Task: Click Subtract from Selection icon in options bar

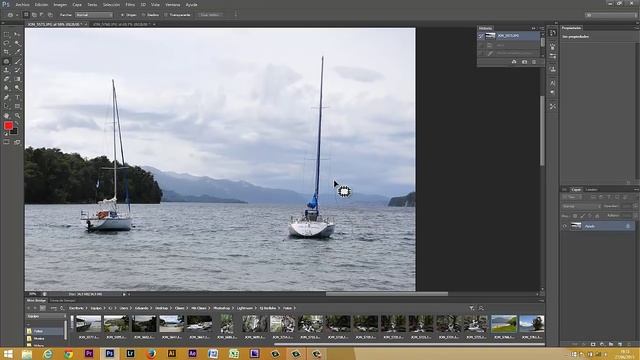Action: [x=42, y=15]
